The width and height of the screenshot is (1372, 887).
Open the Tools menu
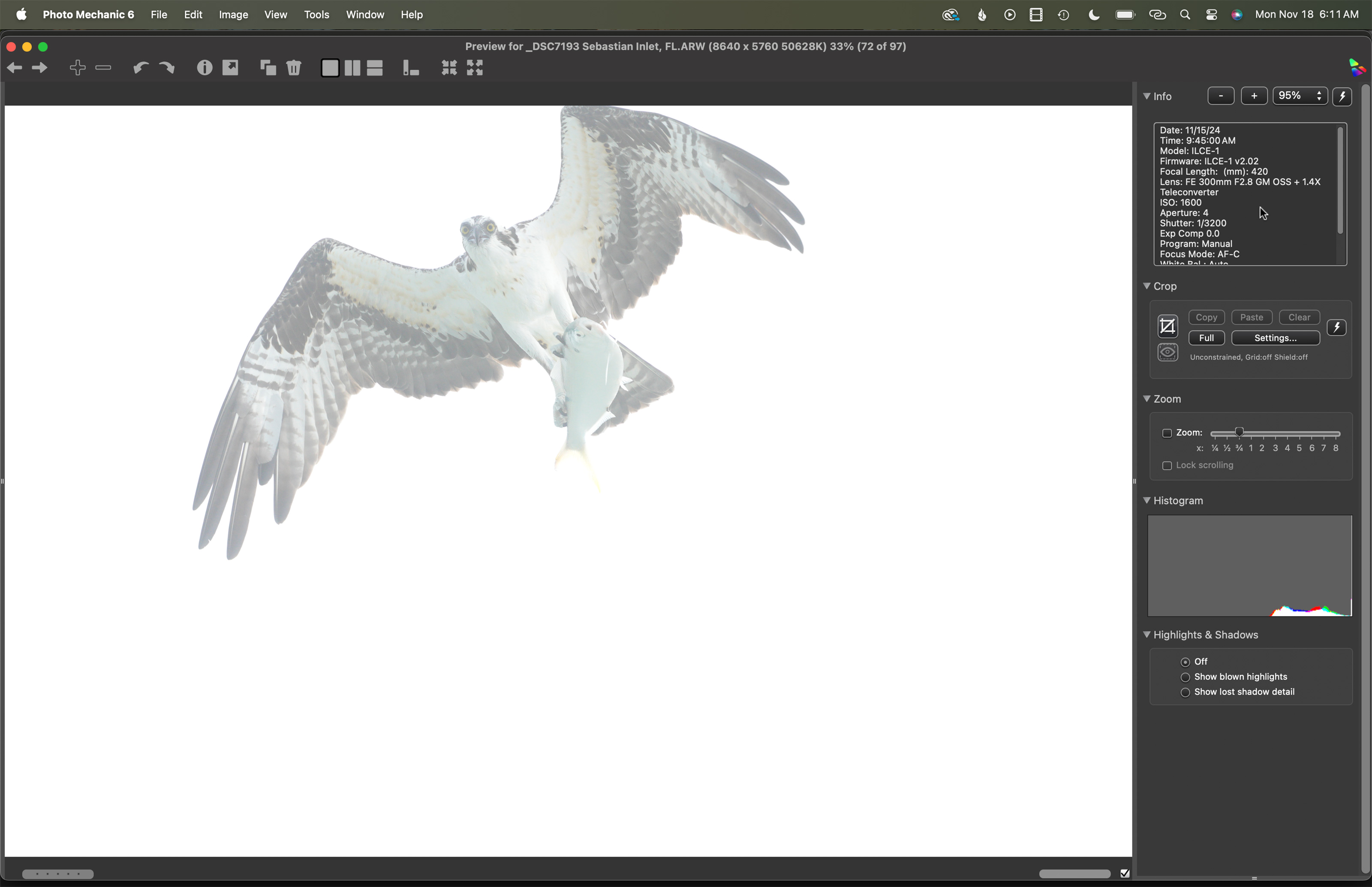[317, 15]
